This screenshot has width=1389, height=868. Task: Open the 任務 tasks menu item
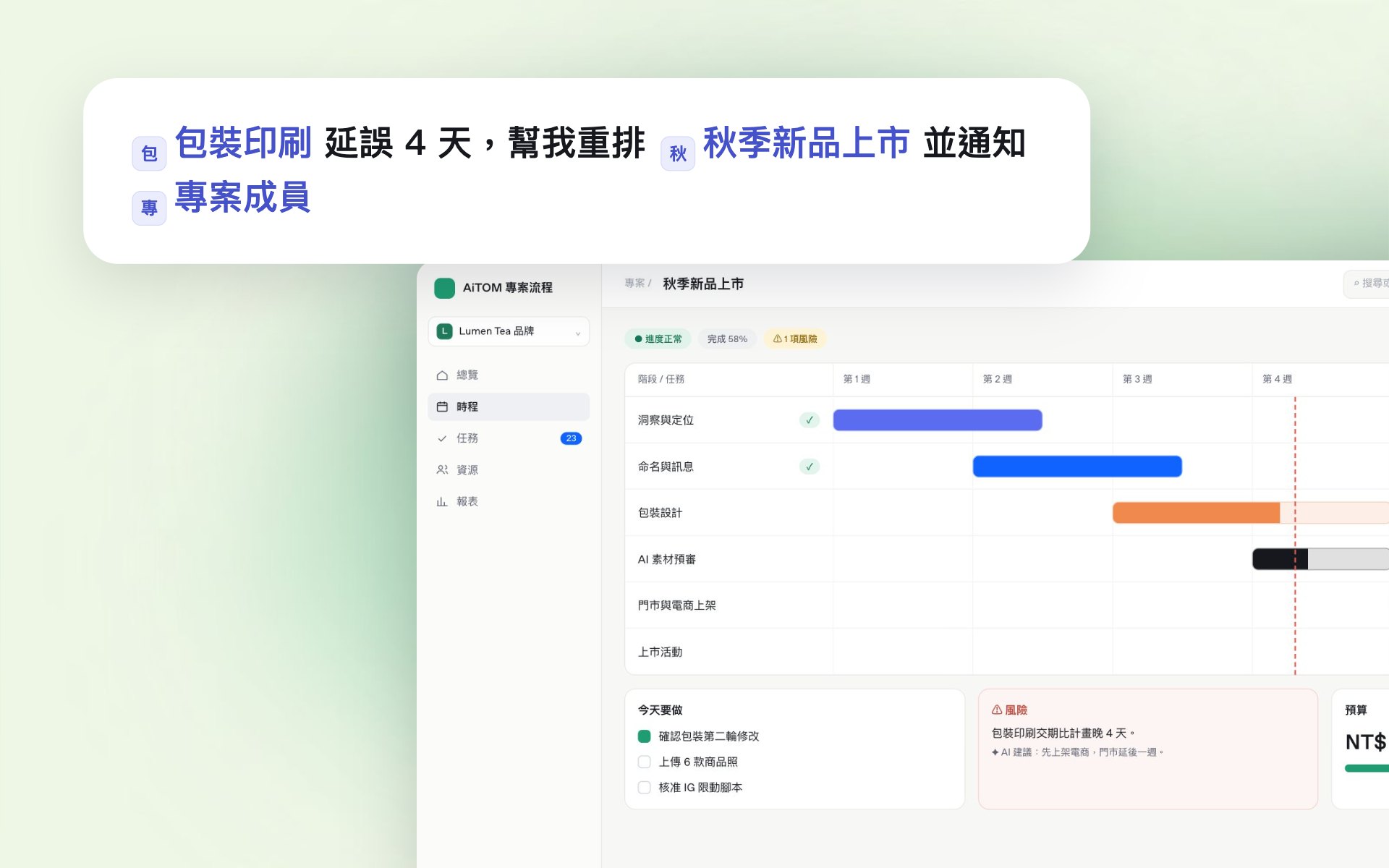coord(509,438)
